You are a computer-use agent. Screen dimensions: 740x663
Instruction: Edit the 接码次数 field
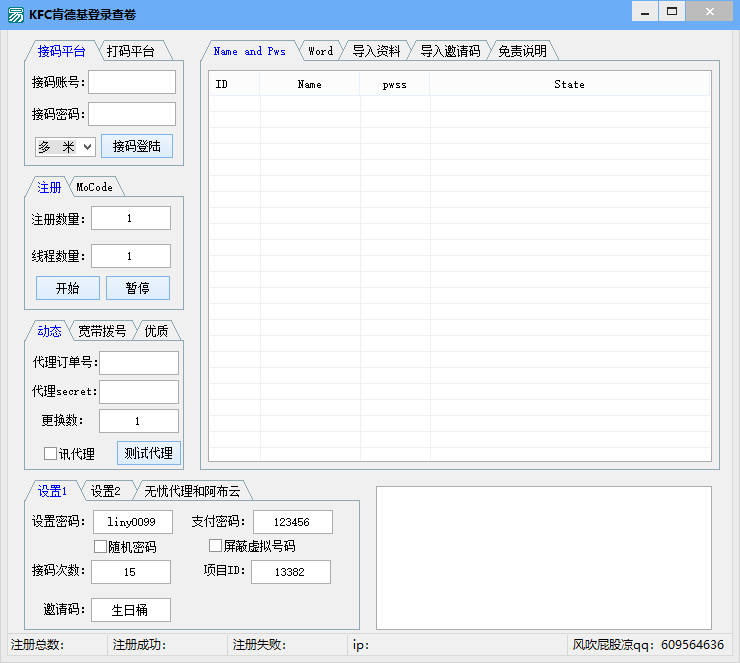(x=131, y=572)
